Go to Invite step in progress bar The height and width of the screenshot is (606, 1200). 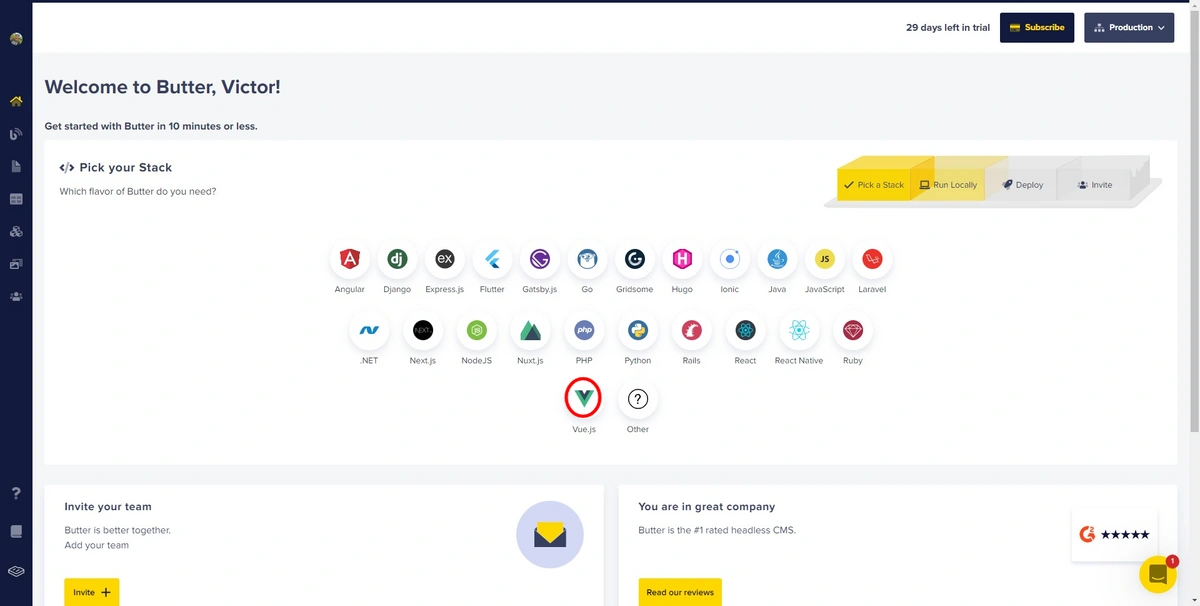coord(1095,185)
